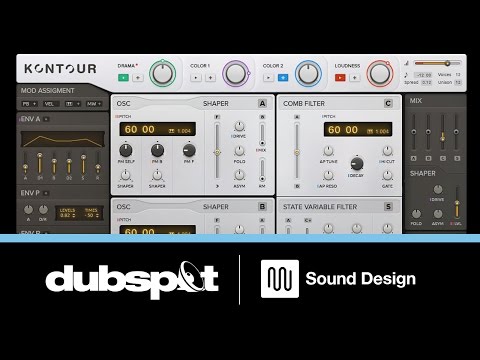480x360 pixels.
Task: Open the VEL mod assignment dropdown
Action: coord(51,104)
